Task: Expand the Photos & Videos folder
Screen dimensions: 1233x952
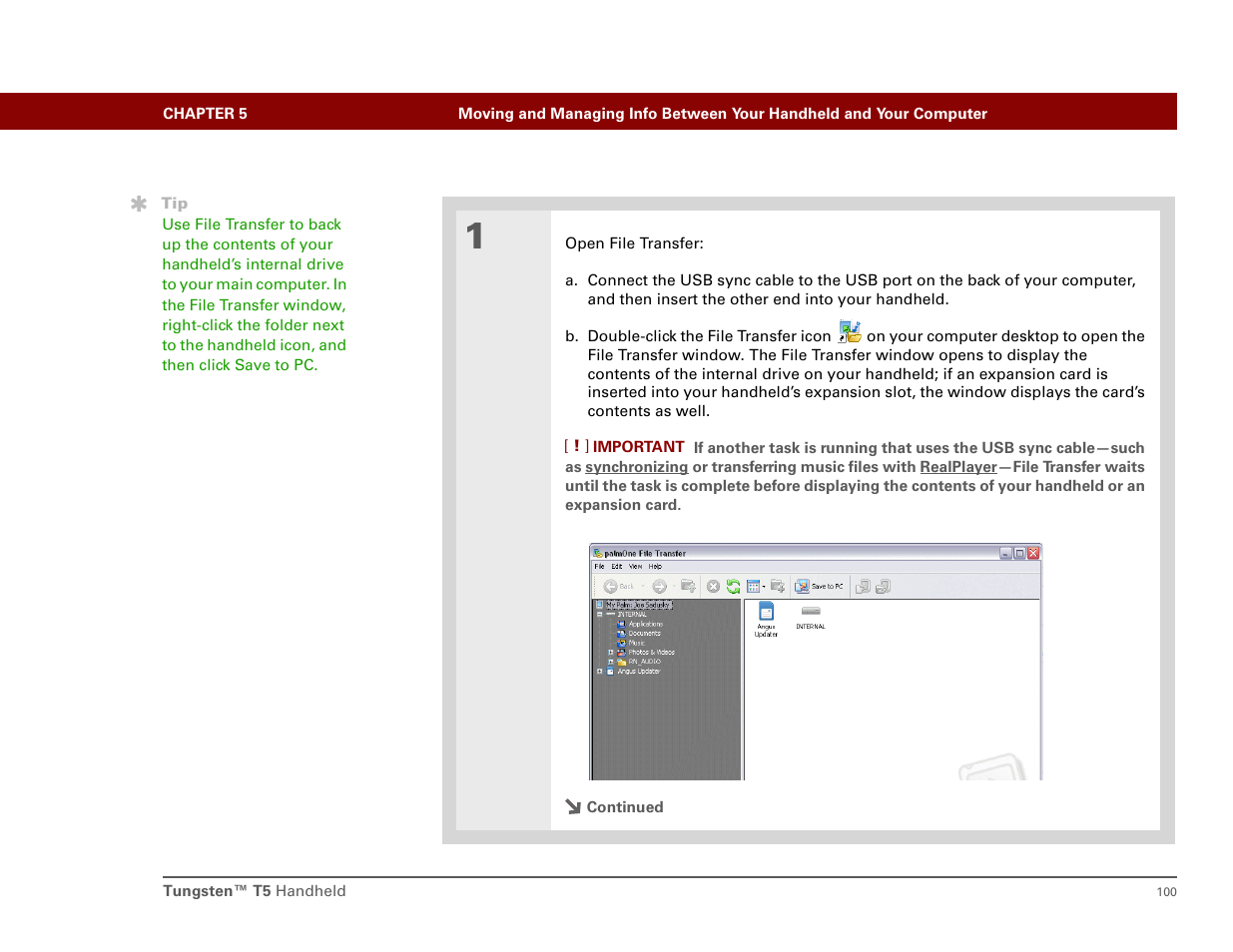Action: pyautogui.click(x=611, y=653)
